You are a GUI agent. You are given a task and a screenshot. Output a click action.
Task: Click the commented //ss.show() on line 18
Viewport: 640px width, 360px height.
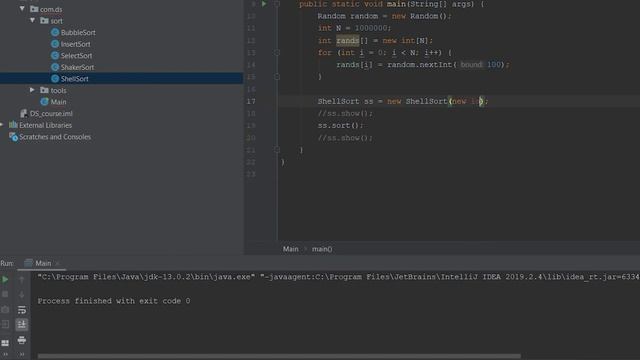(345, 113)
